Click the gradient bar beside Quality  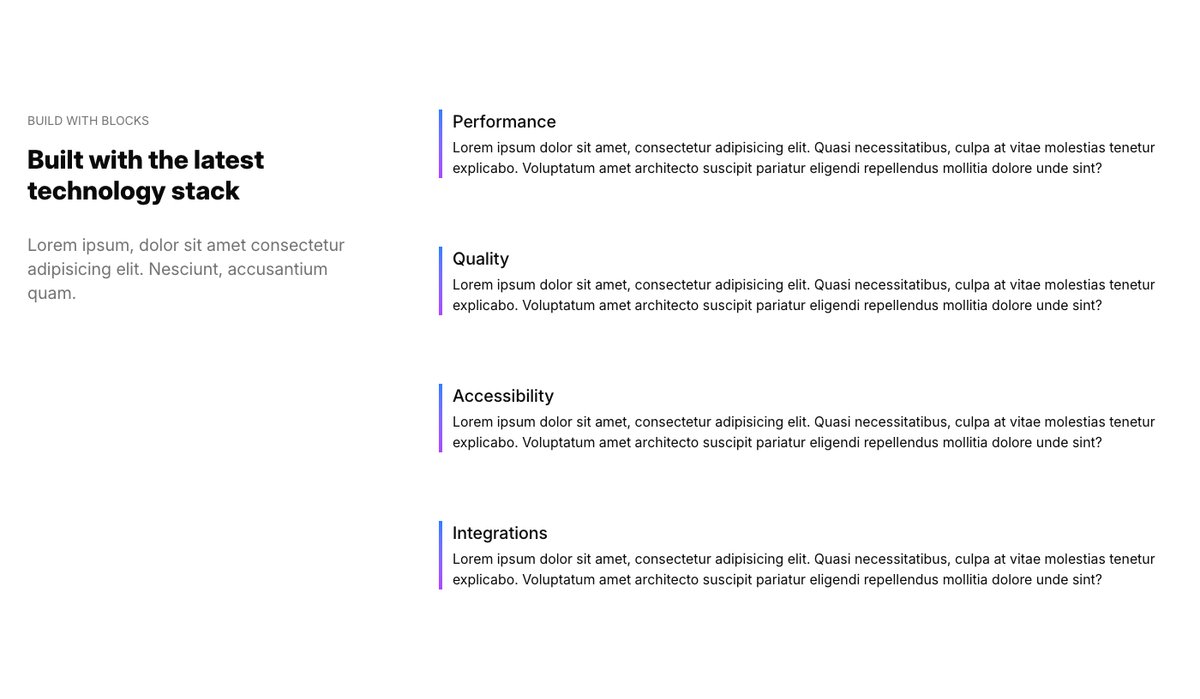pyautogui.click(x=440, y=281)
